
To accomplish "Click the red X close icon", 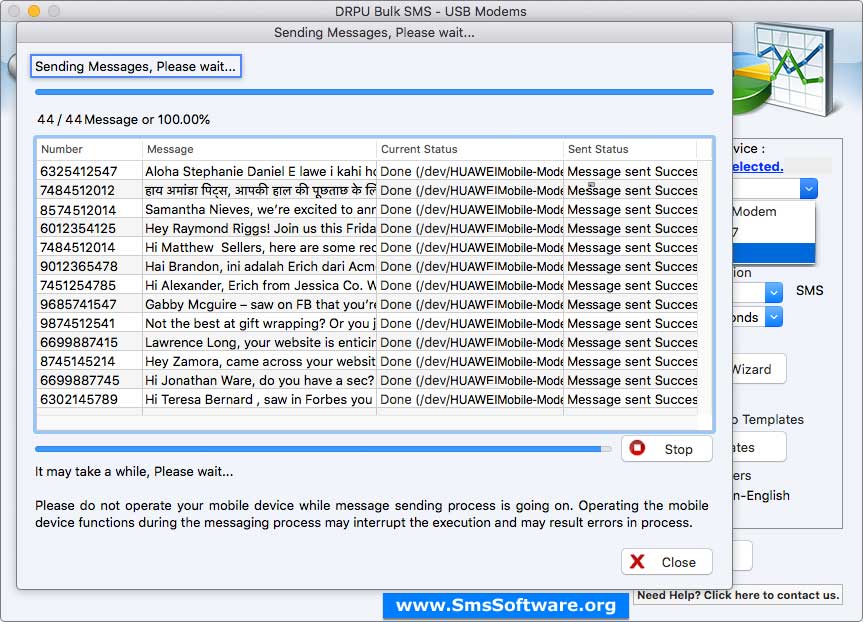I will (x=637, y=561).
